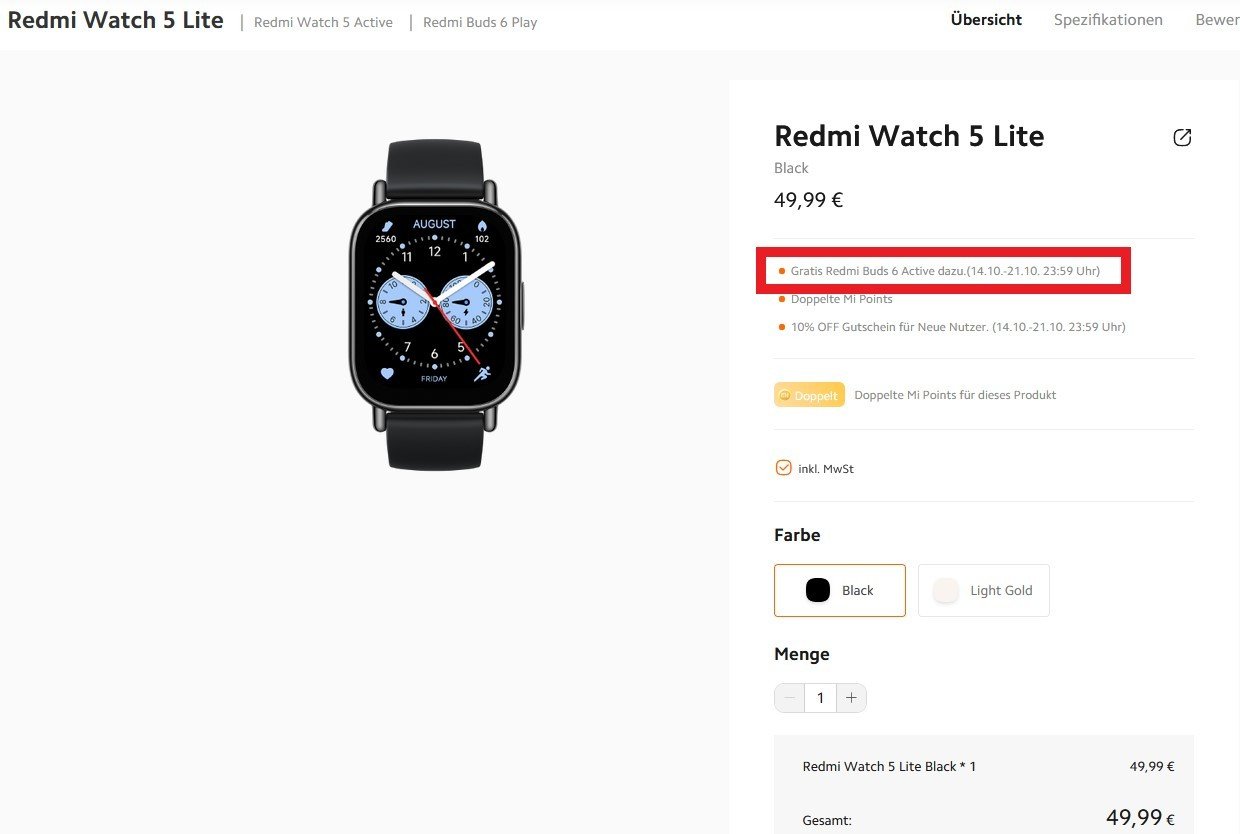
Task: Click the Doppelte Mi Points bullet
Action: pyautogui.click(x=841, y=299)
